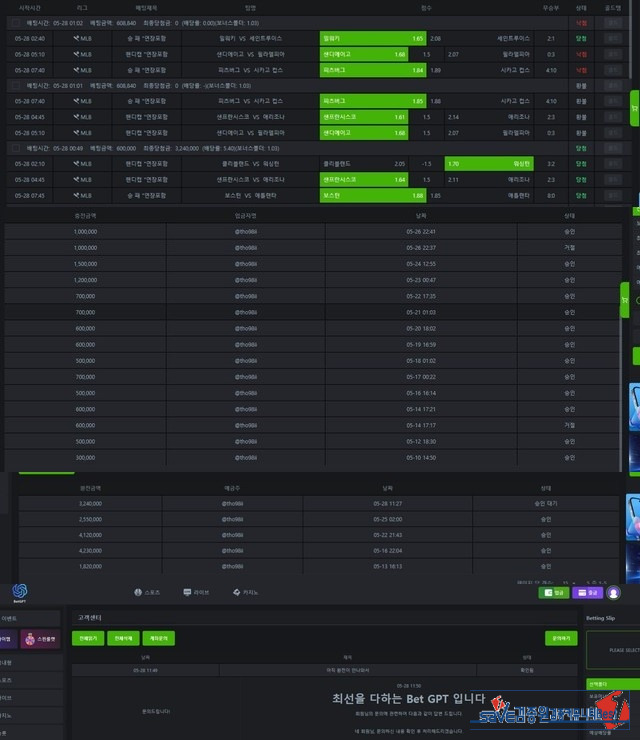The height and width of the screenshot is (740, 640).
Task: Open the cart tab beside the deposit list
Action: click(624, 300)
